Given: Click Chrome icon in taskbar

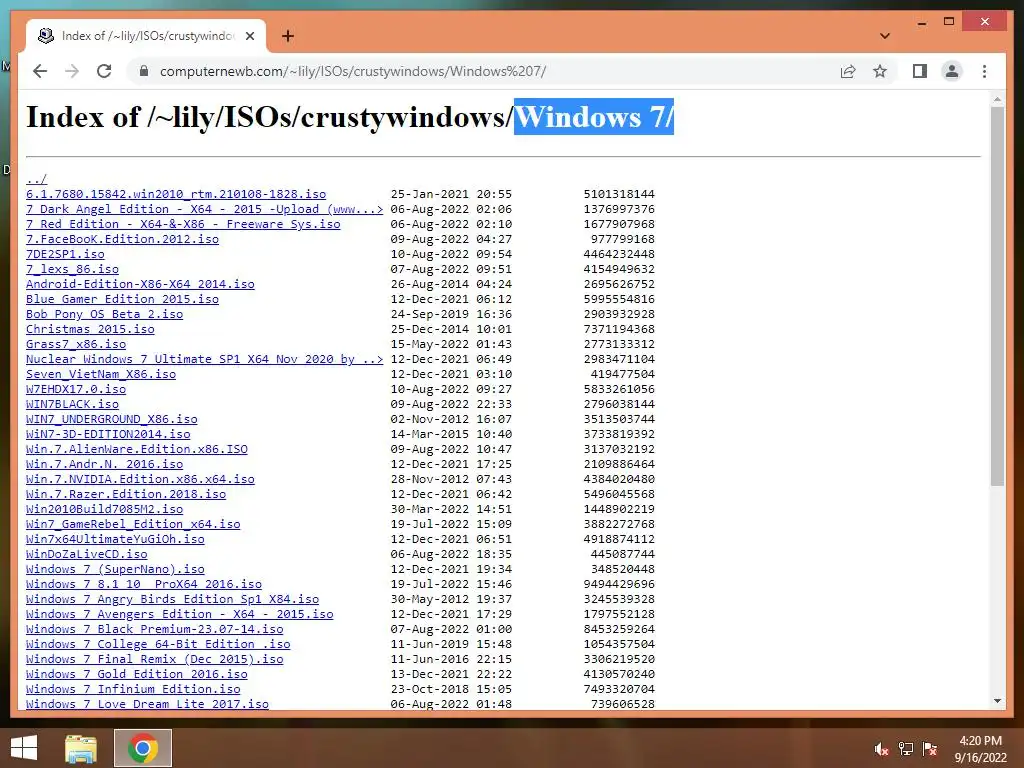Looking at the screenshot, I should (x=143, y=748).
